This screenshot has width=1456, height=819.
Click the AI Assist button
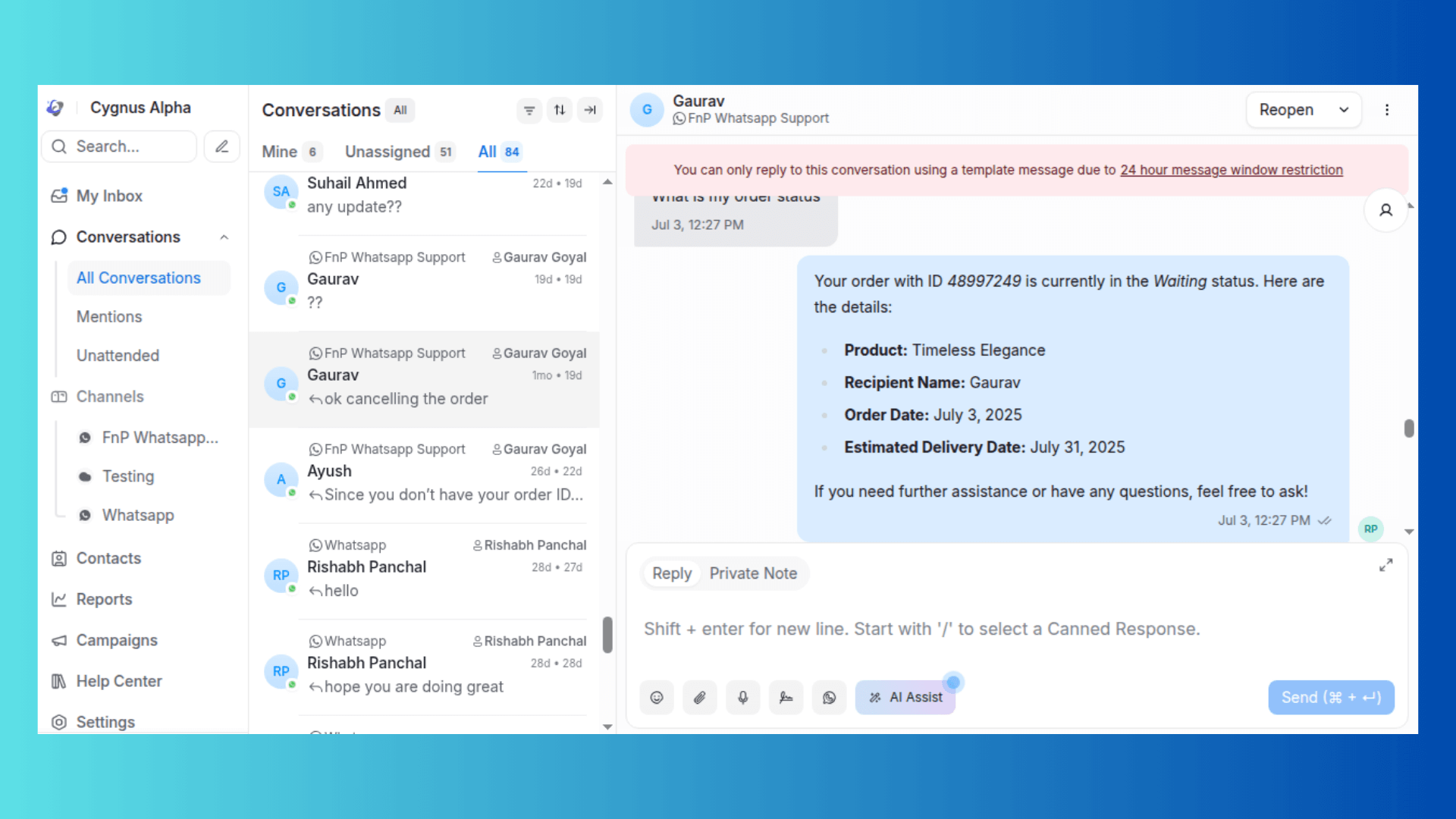coord(905,697)
